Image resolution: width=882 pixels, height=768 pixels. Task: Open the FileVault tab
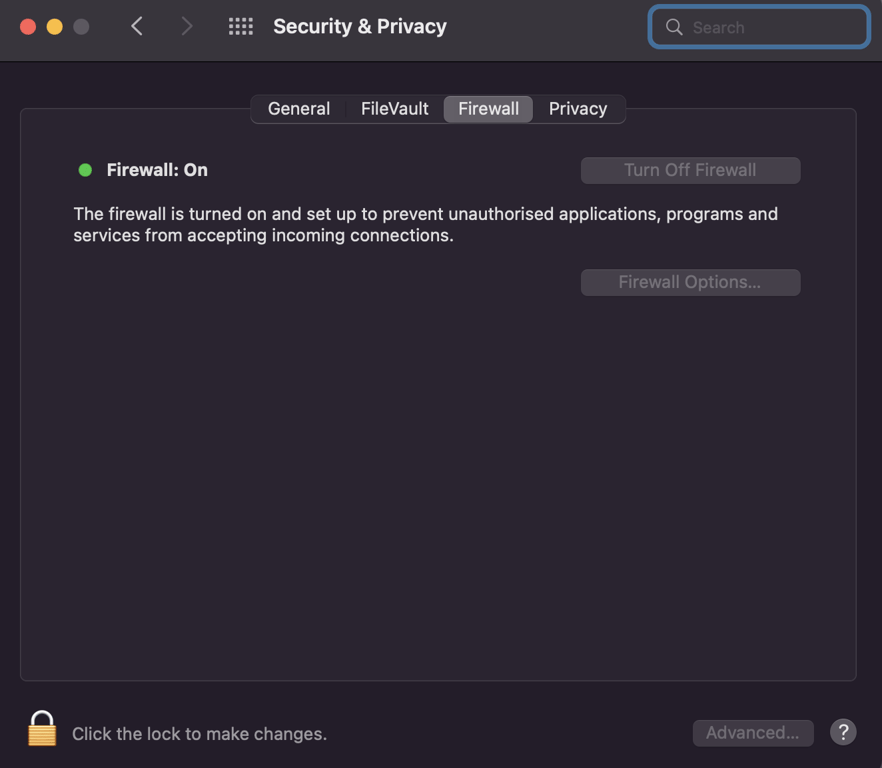(x=394, y=108)
